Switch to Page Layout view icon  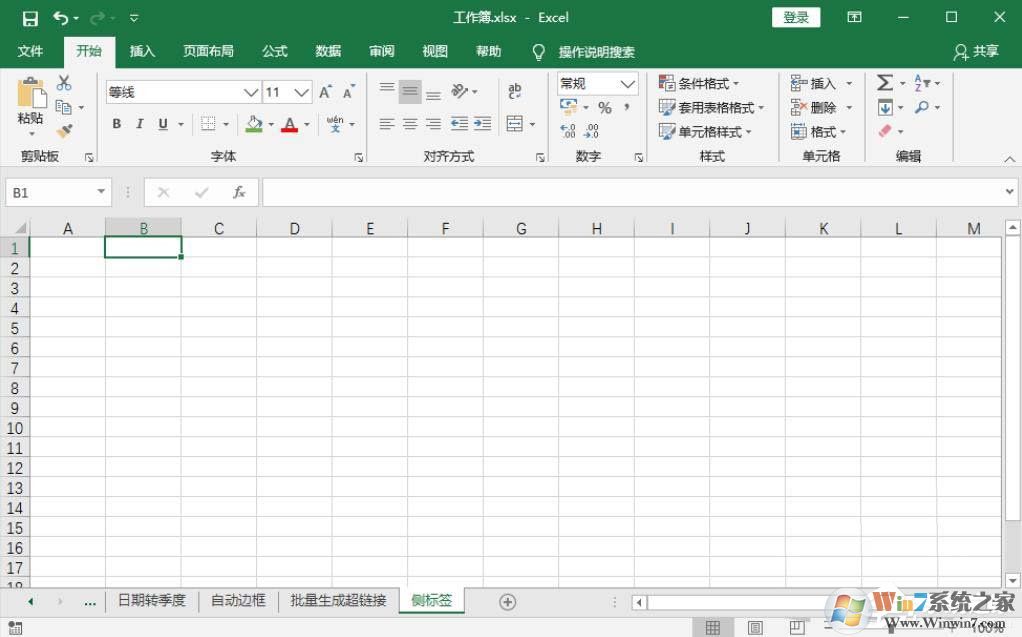click(754, 625)
